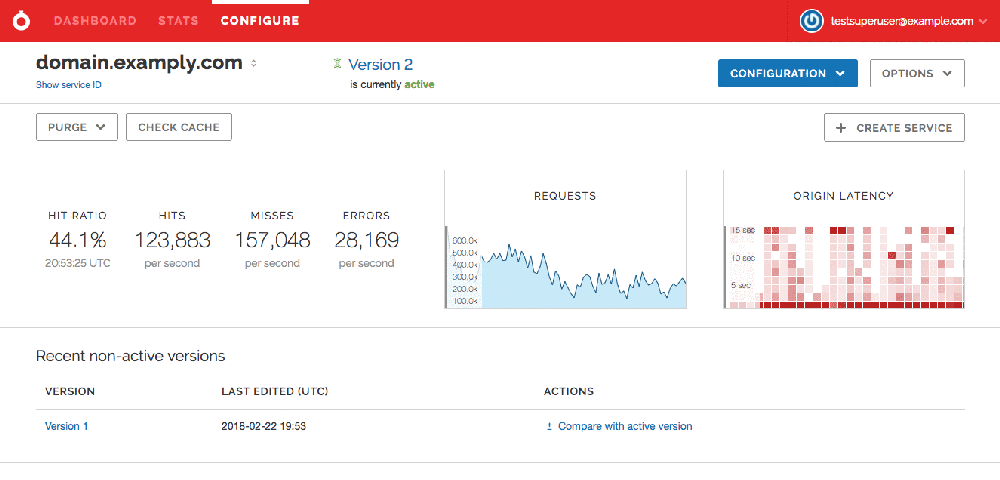Open the service switcher arrows beside domain name
This screenshot has width=1000, height=480.
254,64
